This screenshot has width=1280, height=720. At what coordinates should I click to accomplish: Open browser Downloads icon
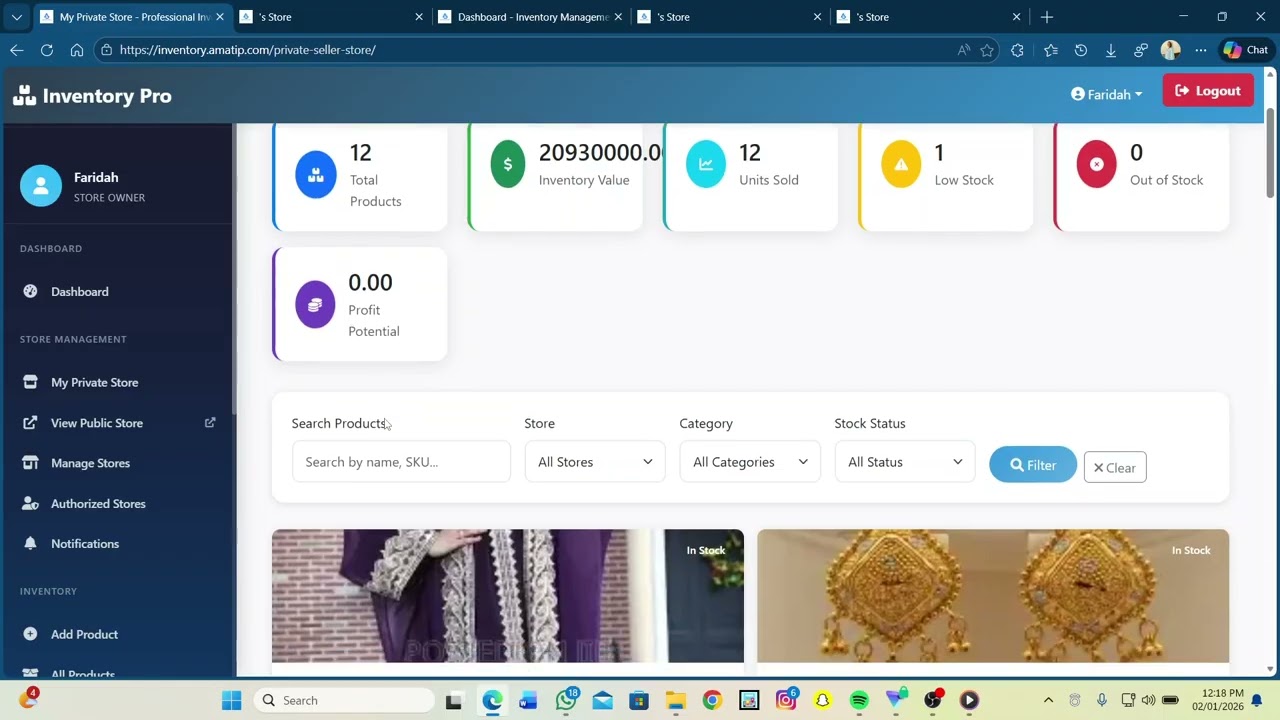click(x=1111, y=50)
